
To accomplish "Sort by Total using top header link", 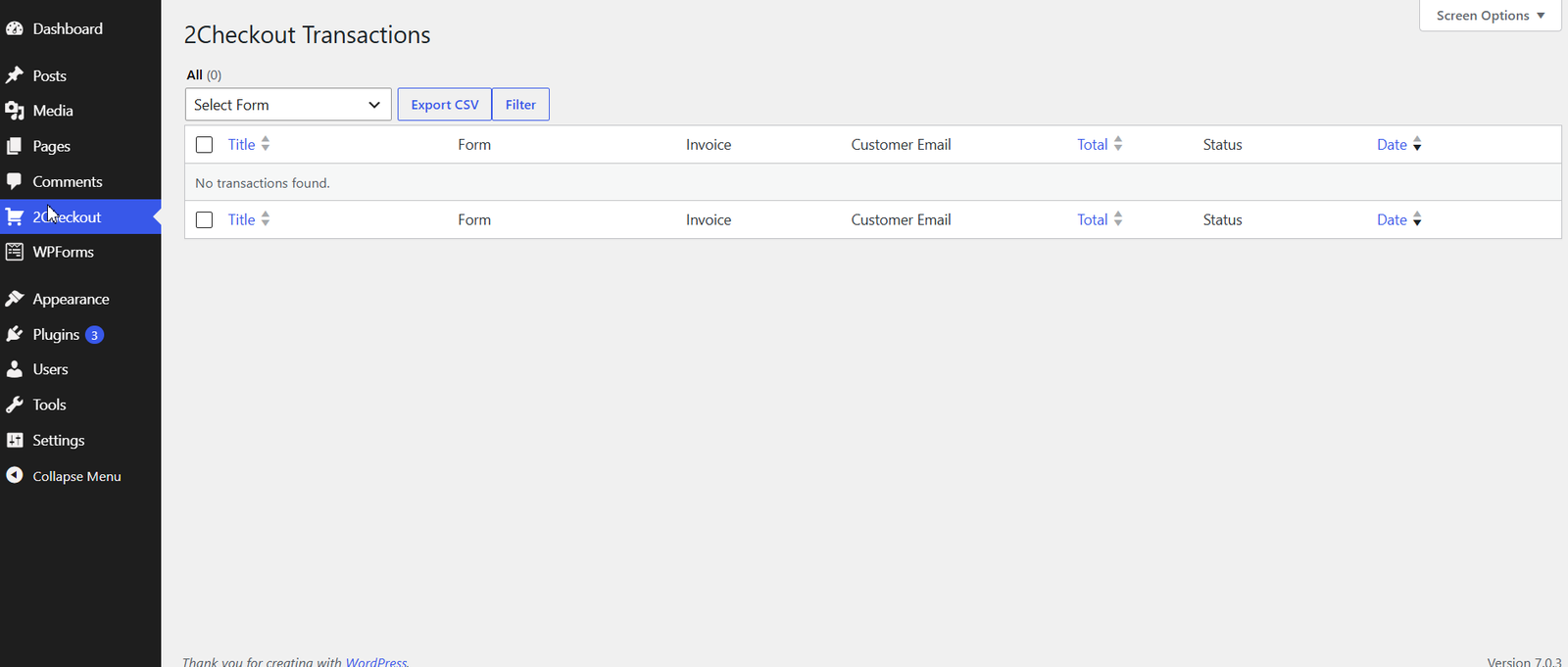I will point(1092,144).
